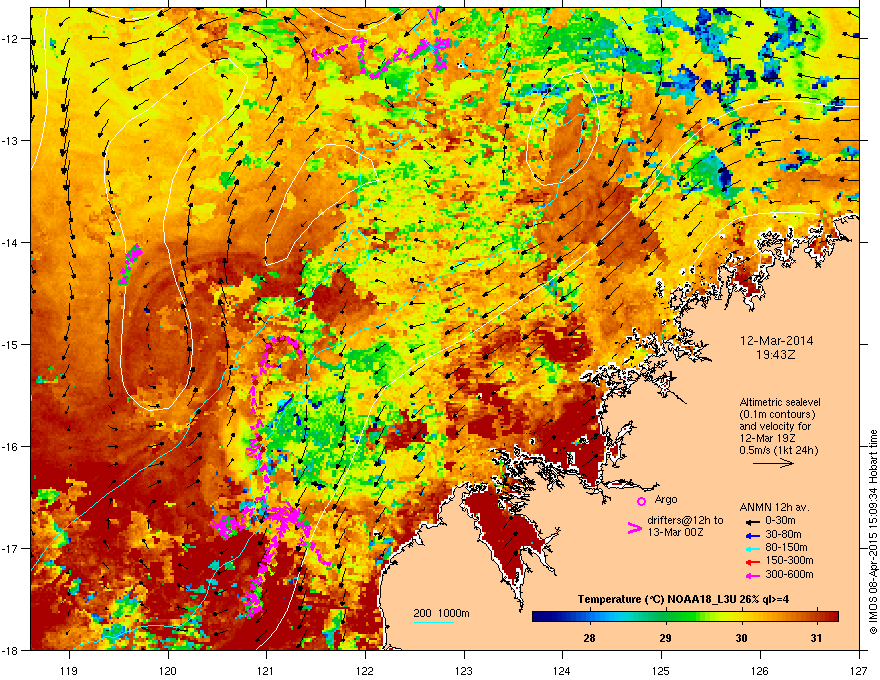Click the '-16' latitude axis label
The height and width of the screenshot is (680, 880).
[x=10, y=447]
